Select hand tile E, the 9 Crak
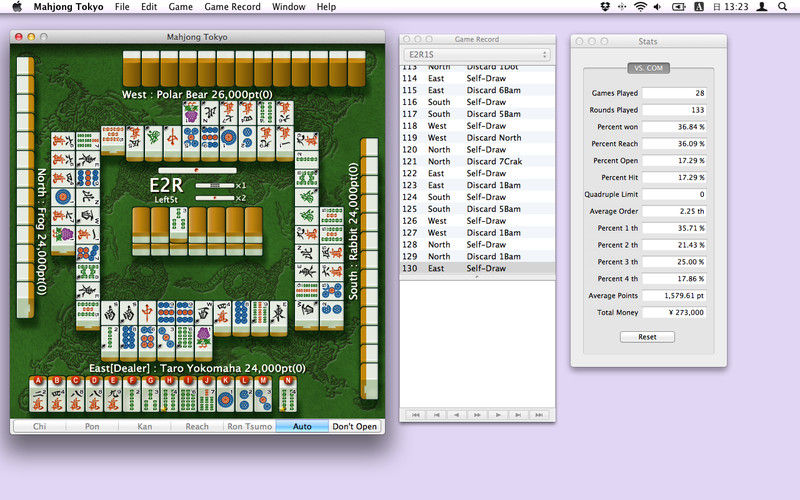This screenshot has height=500, width=800. (113, 396)
